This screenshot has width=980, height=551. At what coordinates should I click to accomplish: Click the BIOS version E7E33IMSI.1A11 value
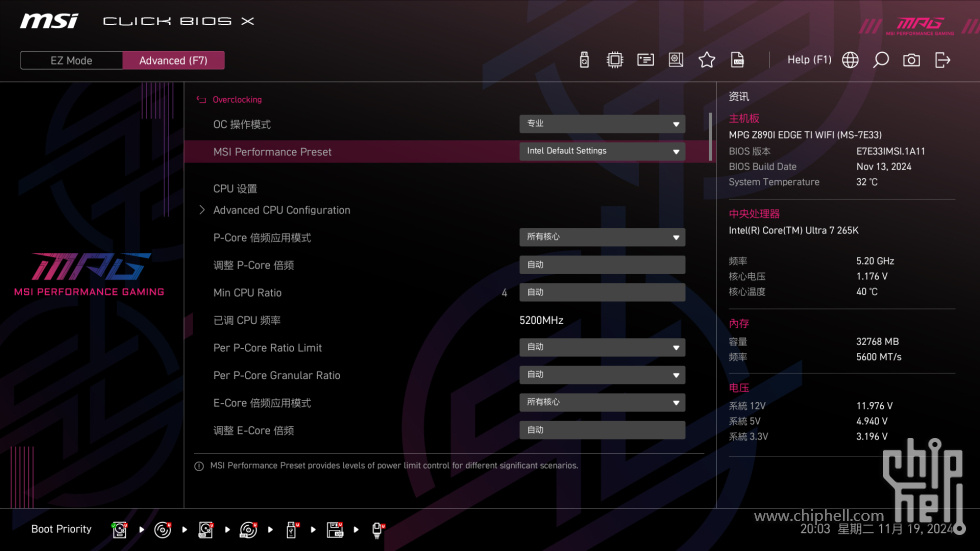tap(890, 151)
